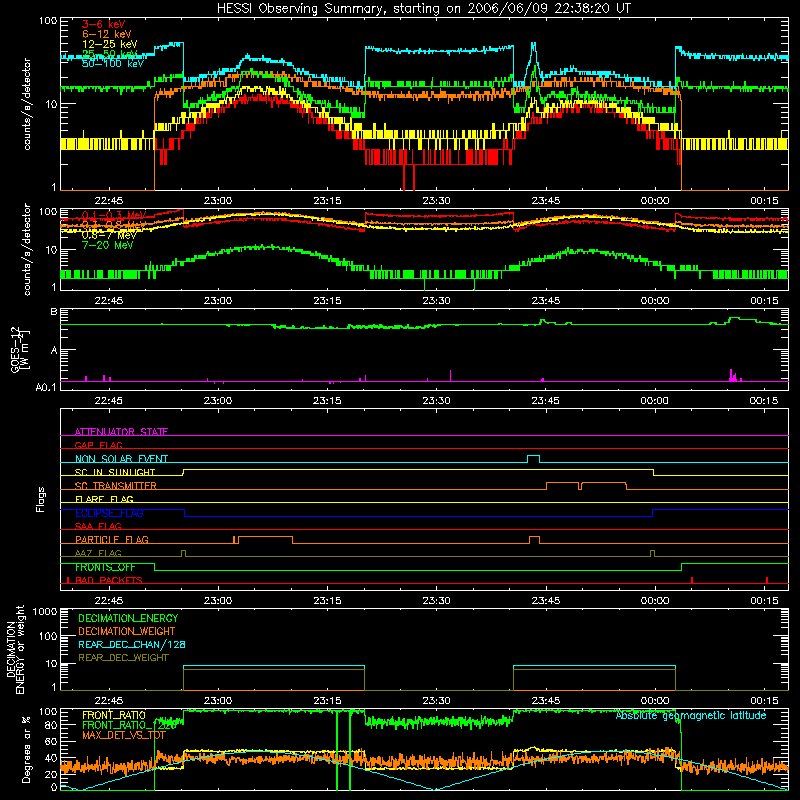Click the yellow FRONT_RATIO legend label
Image resolution: width=800 pixels, height=800 pixels.
point(114,715)
